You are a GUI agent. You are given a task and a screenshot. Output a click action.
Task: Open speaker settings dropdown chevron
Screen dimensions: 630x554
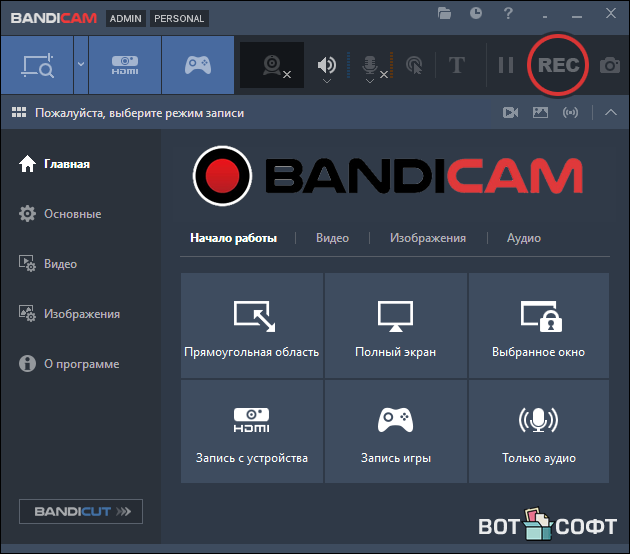tap(327, 81)
